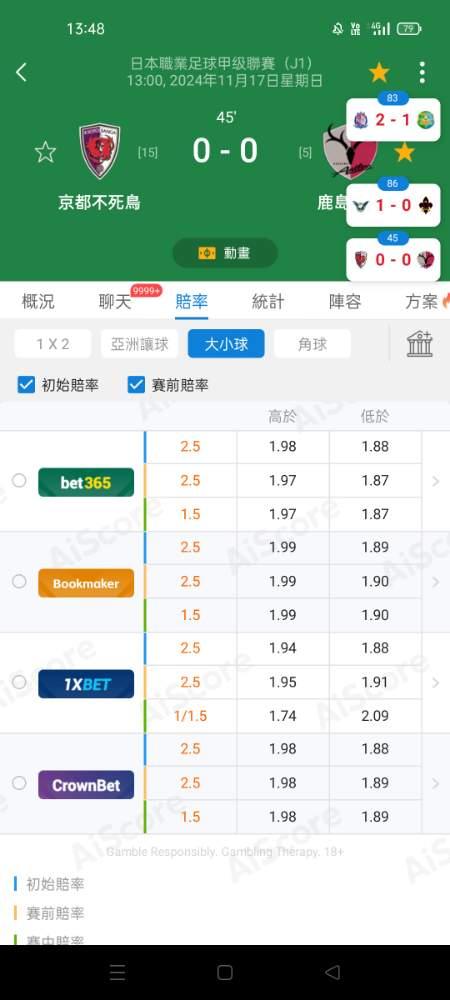Tap the 動畫 animation button
450x1000 pixels.
click(225, 253)
